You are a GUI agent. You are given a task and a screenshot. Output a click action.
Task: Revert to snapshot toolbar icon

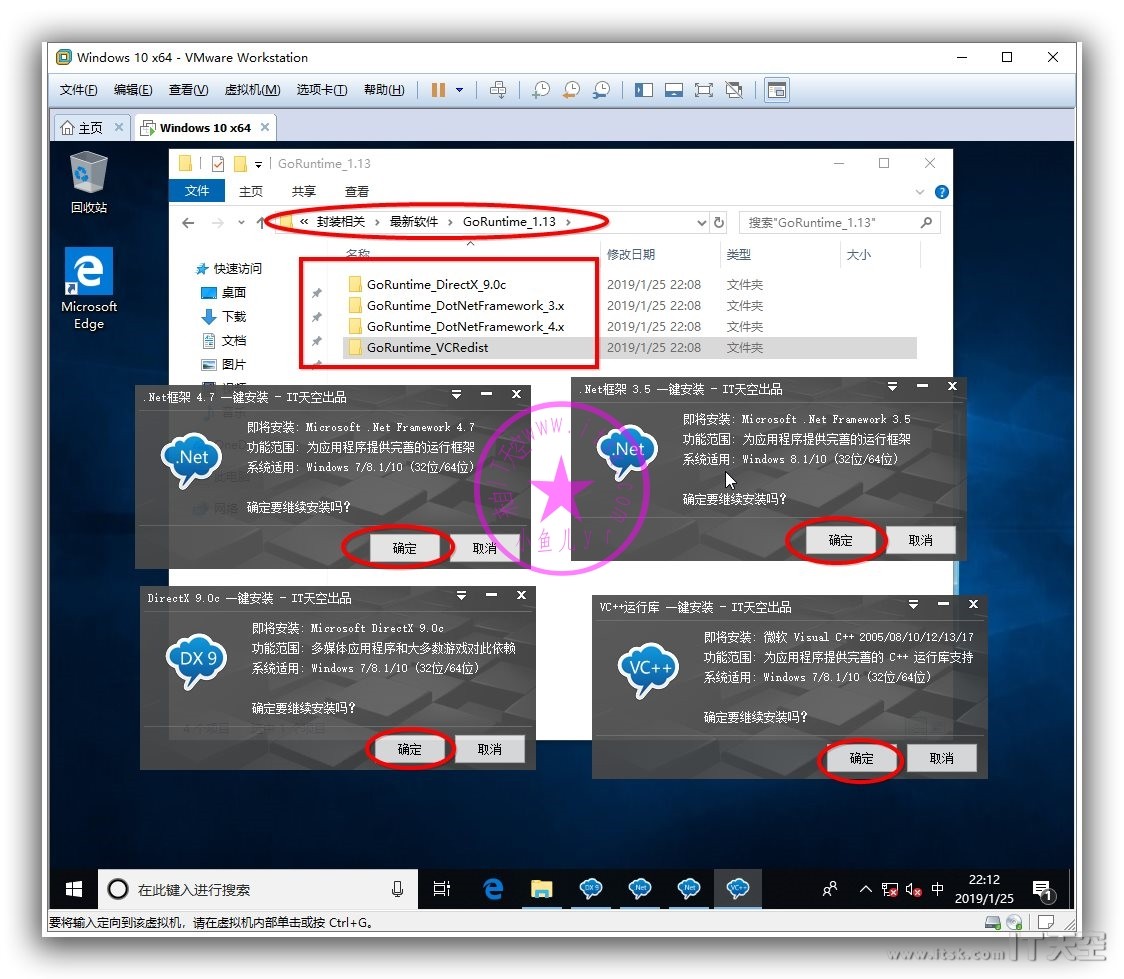(x=571, y=90)
